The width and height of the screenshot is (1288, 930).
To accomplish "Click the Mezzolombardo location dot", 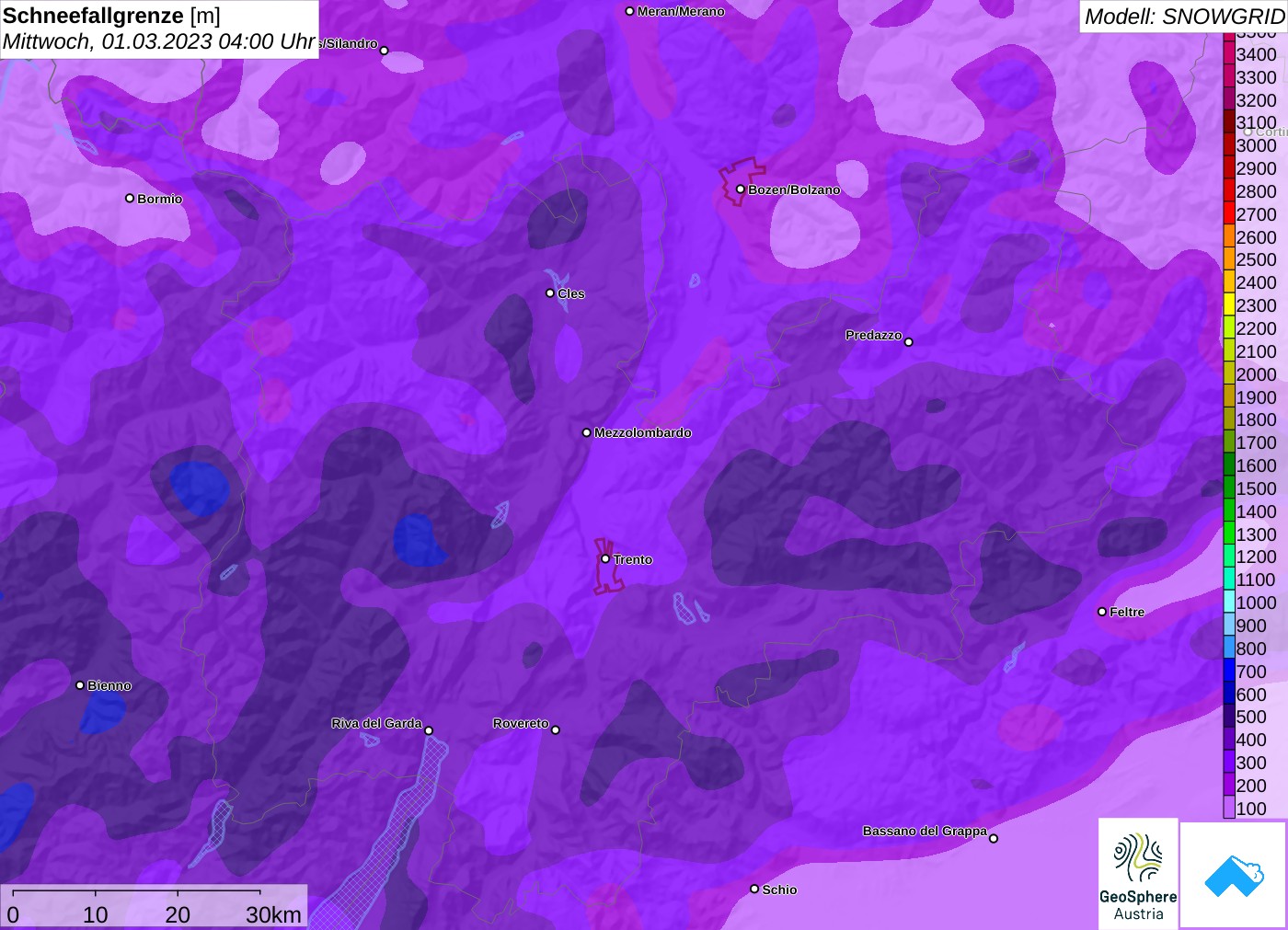I will [x=587, y=432].
